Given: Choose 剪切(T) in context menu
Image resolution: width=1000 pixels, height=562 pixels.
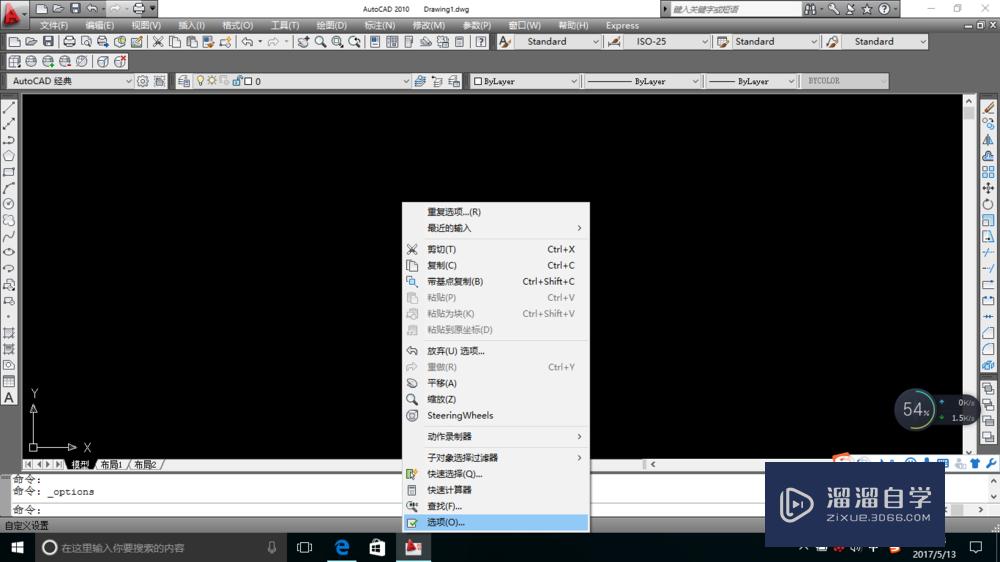Looking at the screenshot, I should click(496, 249).
